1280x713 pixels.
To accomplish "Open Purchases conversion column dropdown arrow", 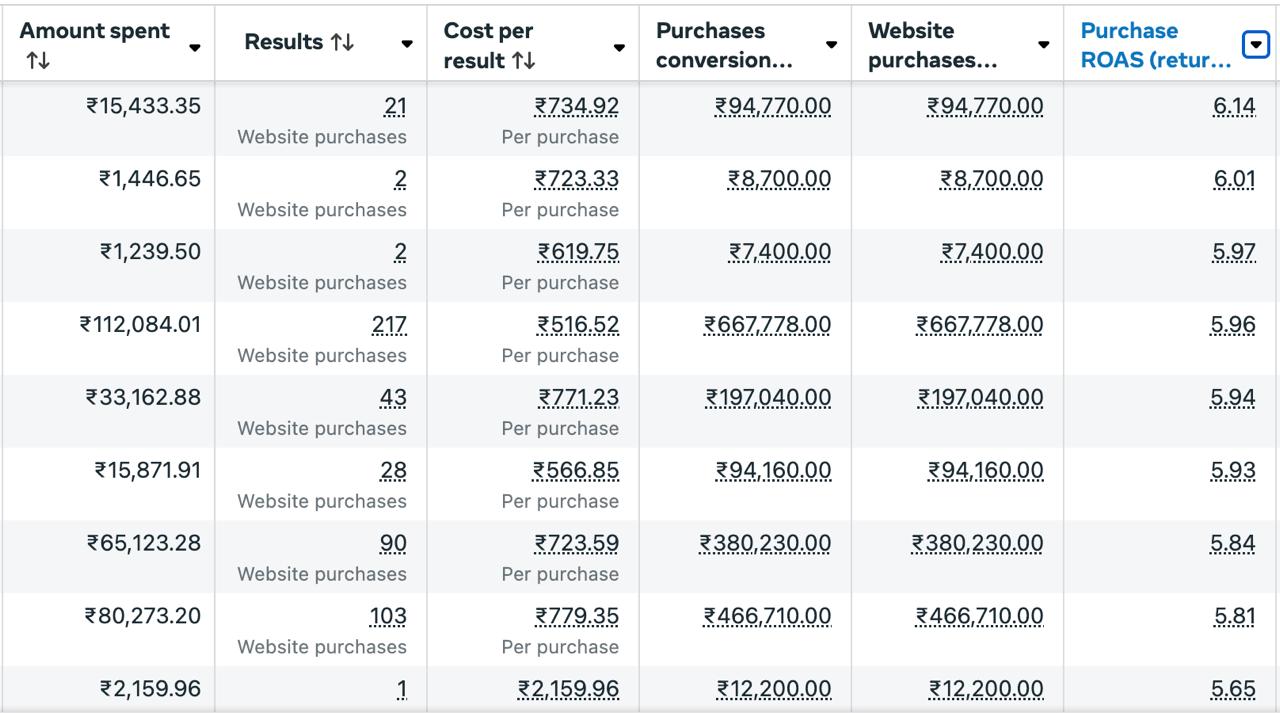I will (831, 45).
